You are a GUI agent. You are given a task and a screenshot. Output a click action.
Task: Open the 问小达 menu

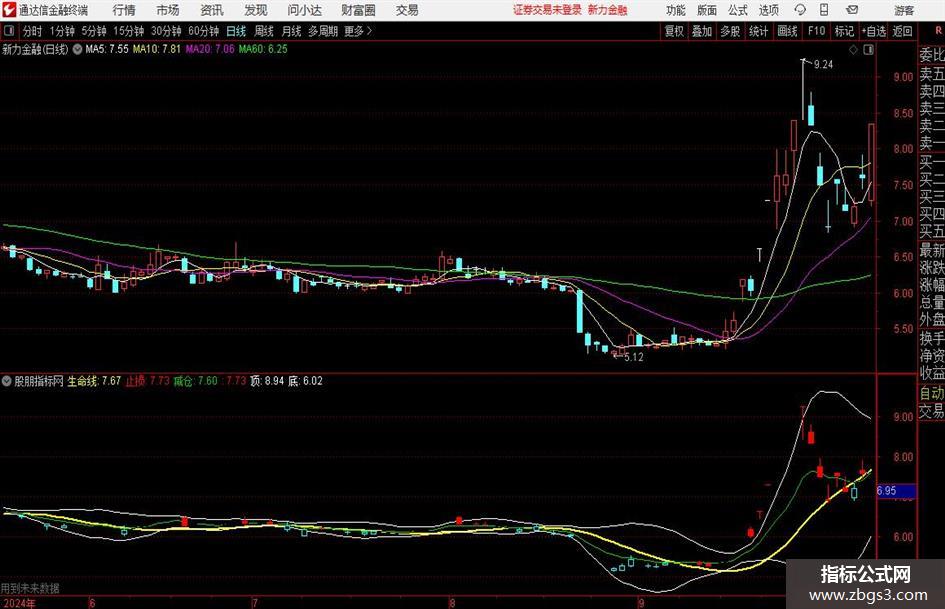(304, 10)
